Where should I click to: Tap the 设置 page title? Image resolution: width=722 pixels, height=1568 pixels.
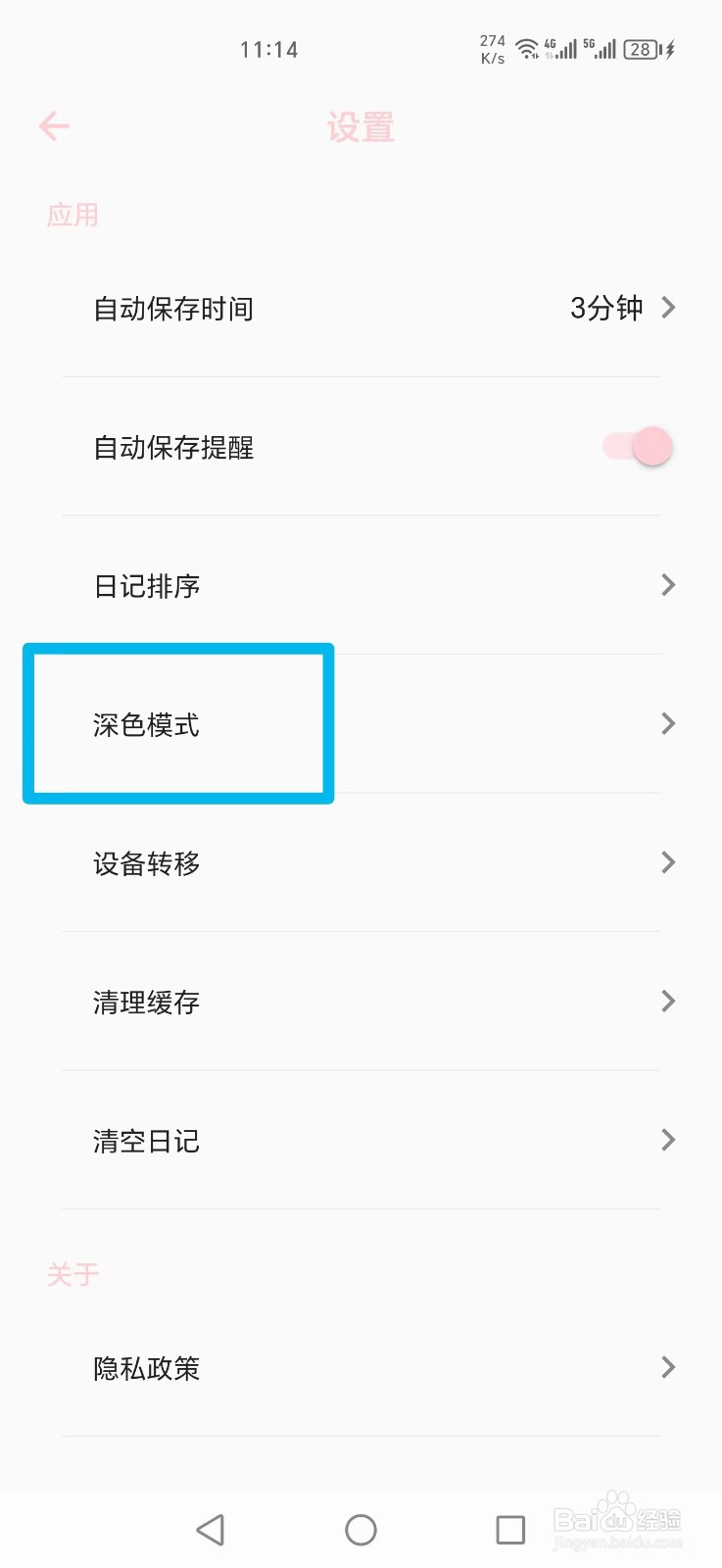tap(361, 127)
